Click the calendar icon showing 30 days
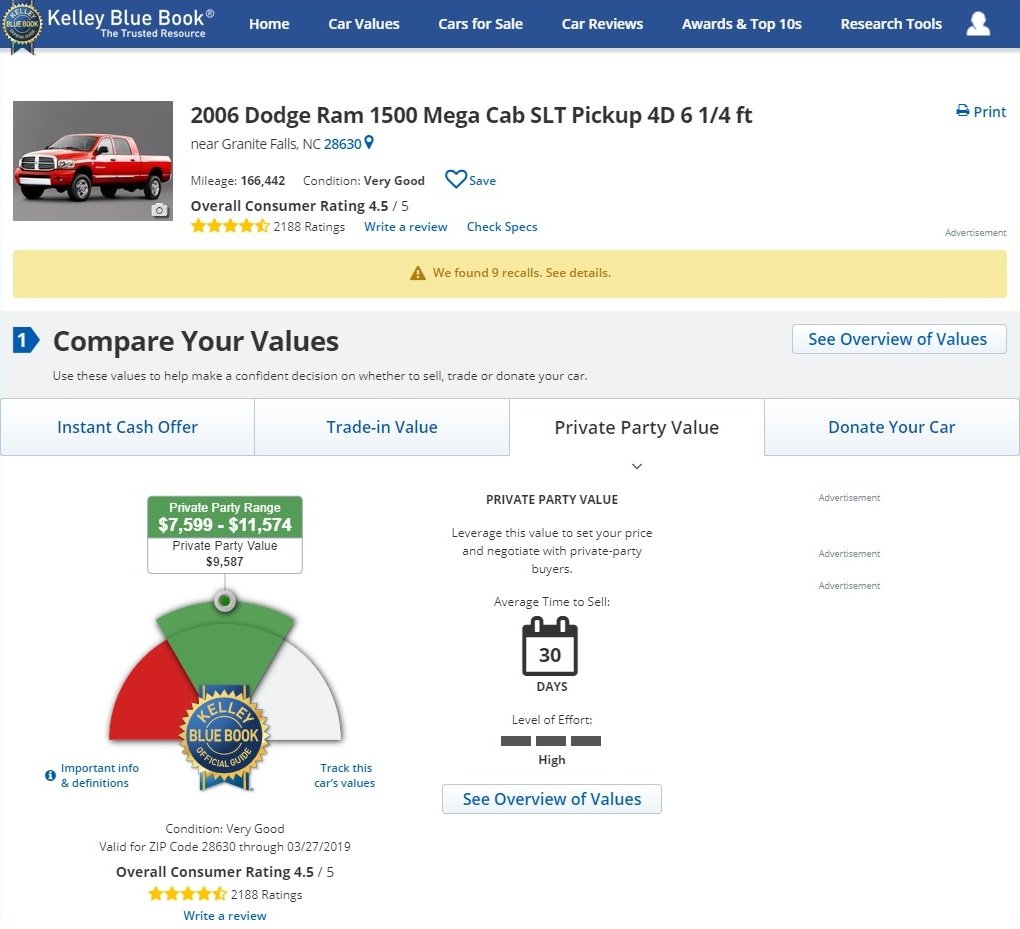This screenshot has width=1020, height=929. point(550,647)
